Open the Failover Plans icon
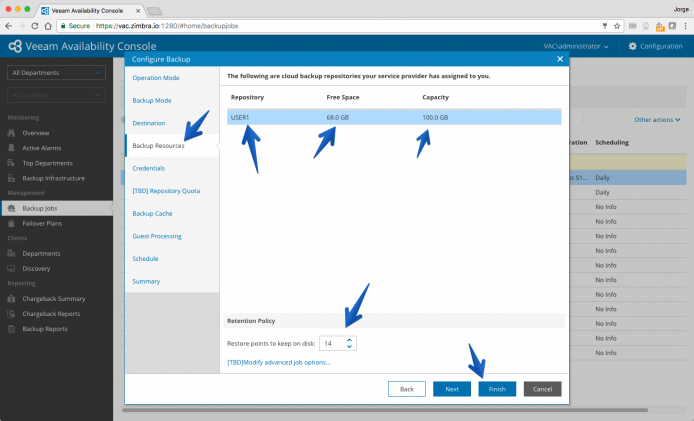This screenshot has height=421, width=694. coord(12,223)
